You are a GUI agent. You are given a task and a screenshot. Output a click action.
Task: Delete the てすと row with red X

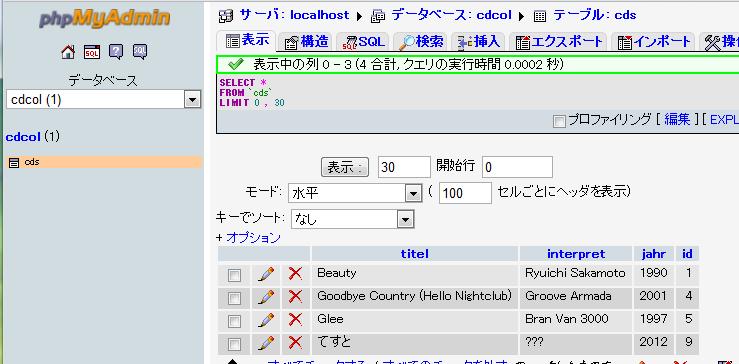tap(295, 342)
